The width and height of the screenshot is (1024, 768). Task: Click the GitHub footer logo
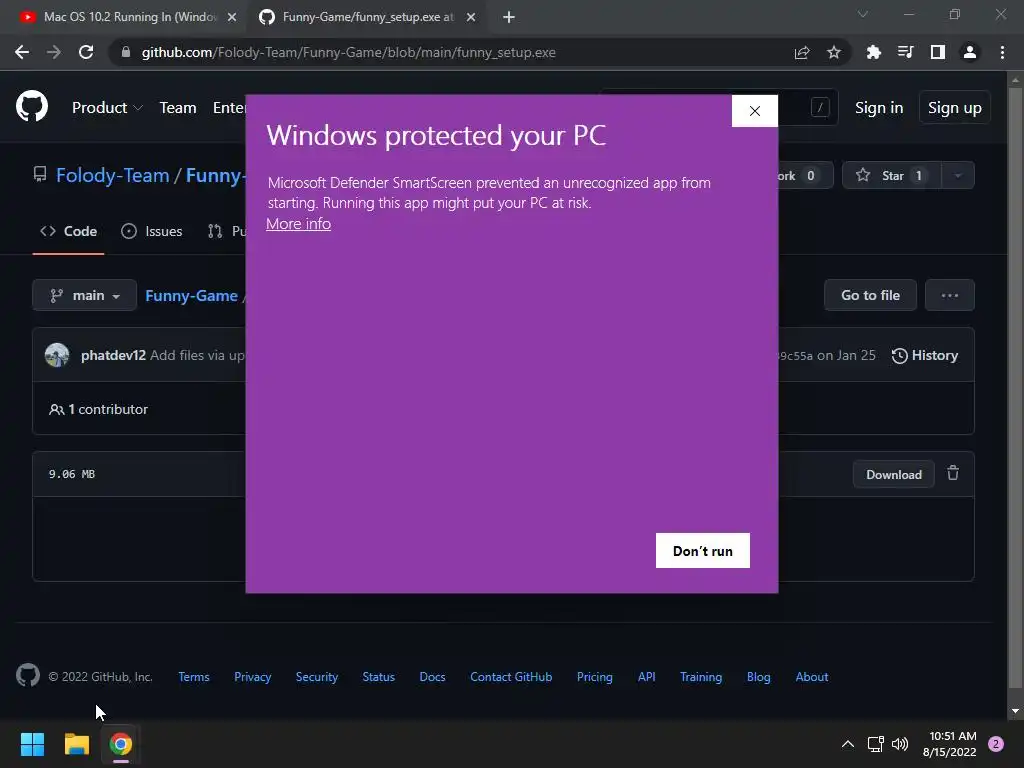pos(27,675)
